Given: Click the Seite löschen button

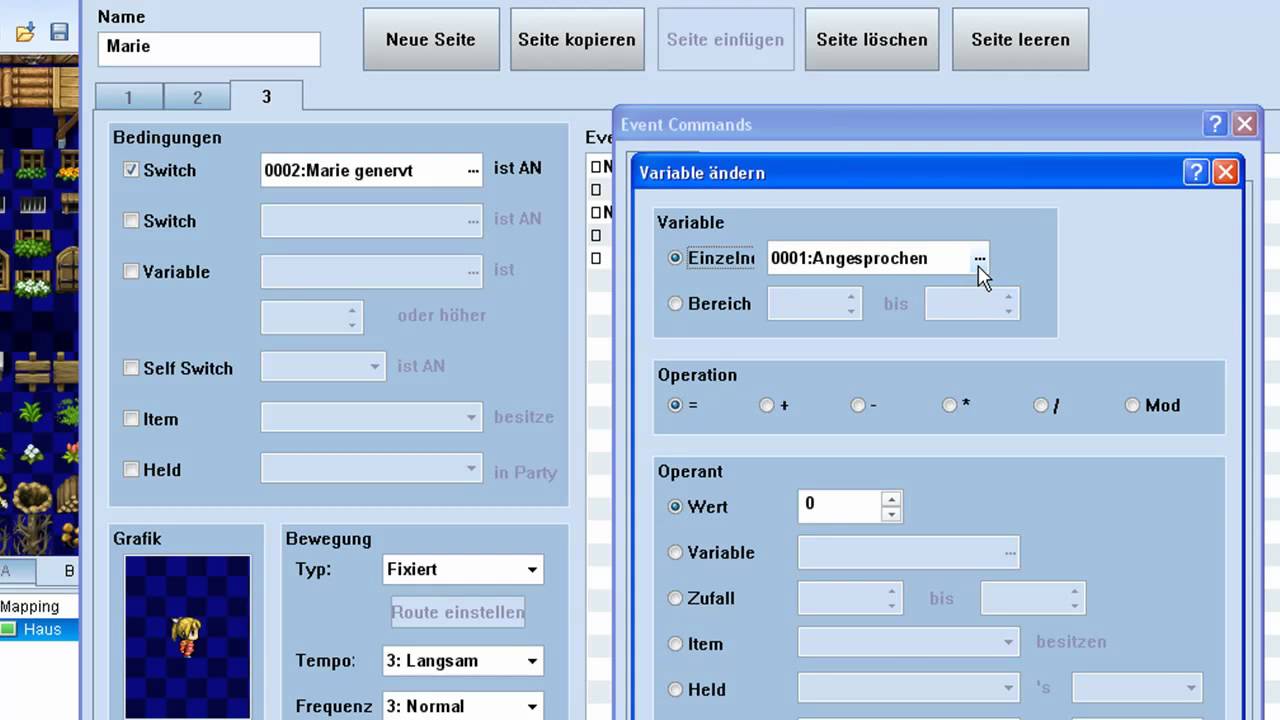Looking at the screenshot, I should [872, 40].
